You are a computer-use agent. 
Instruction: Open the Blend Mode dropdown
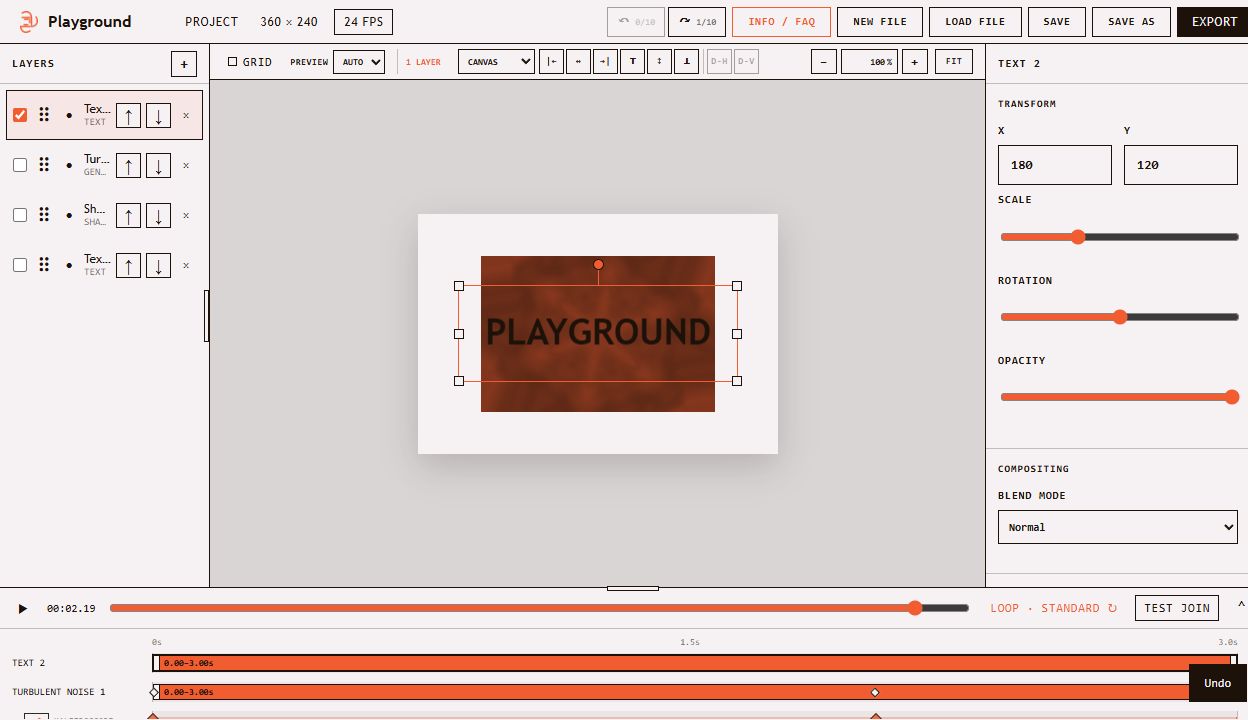pos(1118,527)
